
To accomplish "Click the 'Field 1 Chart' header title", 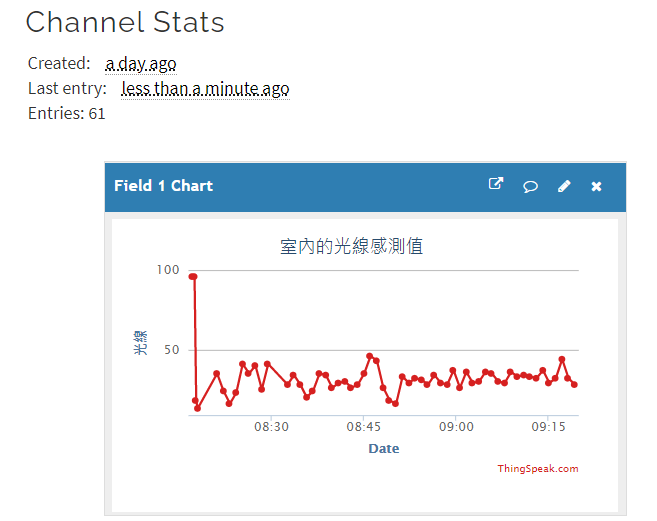I will pyautogui.click(x=163, y=186).
